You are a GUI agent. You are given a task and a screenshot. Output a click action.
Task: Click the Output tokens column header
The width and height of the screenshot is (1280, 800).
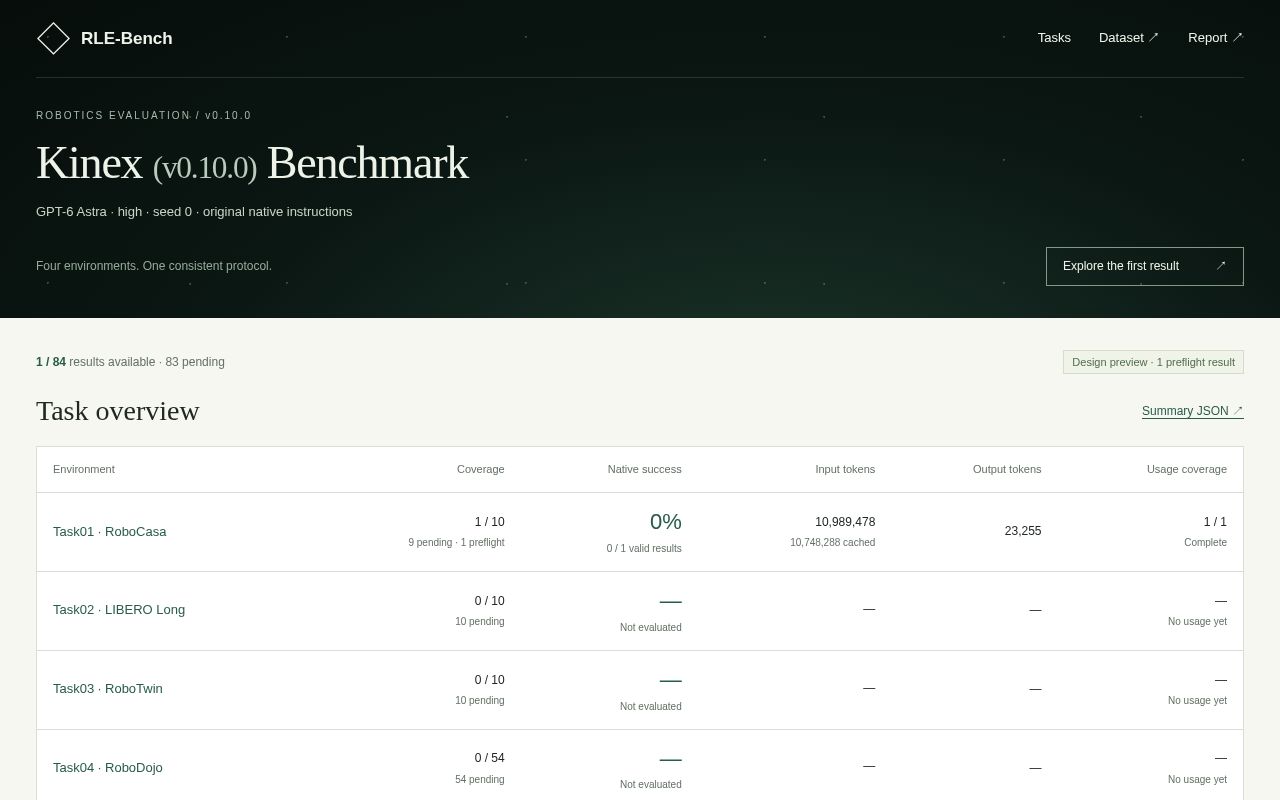pos(1007,469)
